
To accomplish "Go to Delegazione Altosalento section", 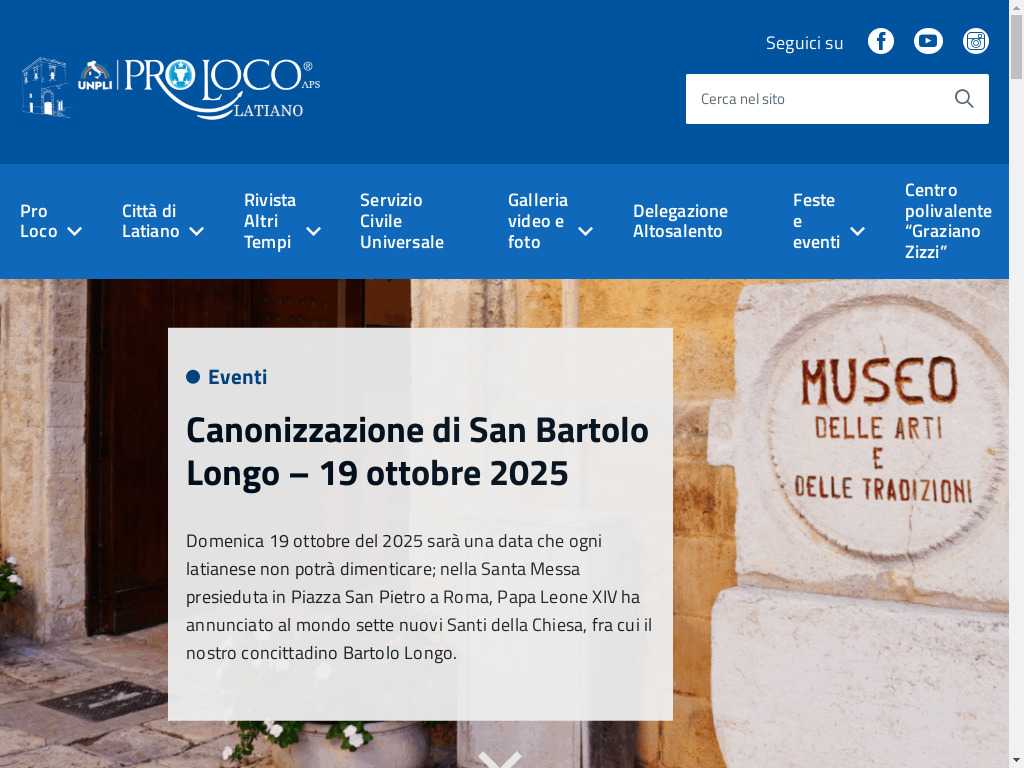I will (x=680, y=221).
